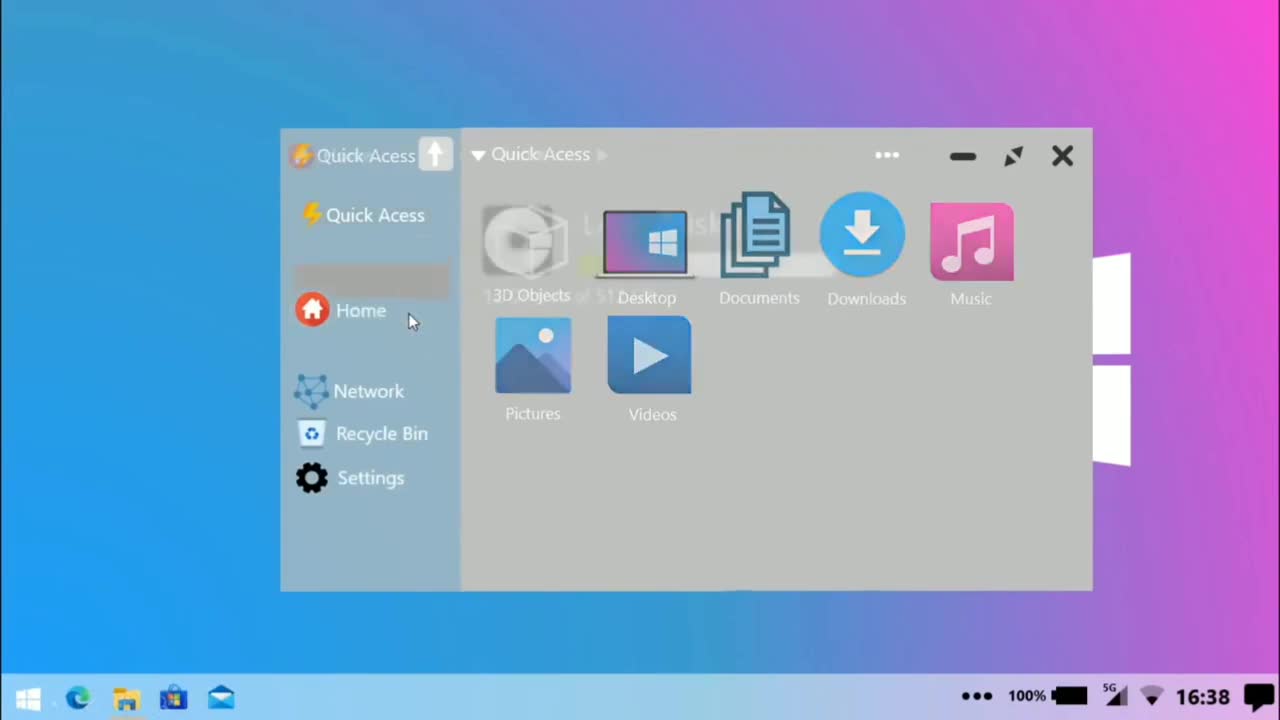1280x720 pixels.
Task: Open the Windows Start menu
Action: tap(28, 698)
